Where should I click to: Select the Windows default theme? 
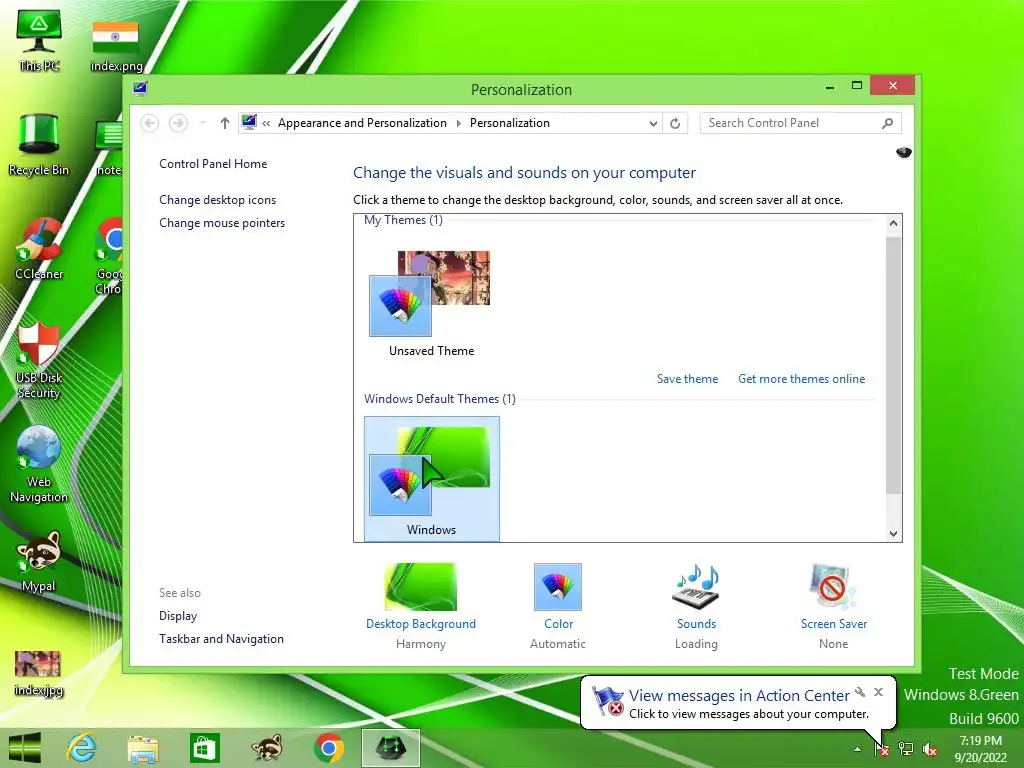432,479
